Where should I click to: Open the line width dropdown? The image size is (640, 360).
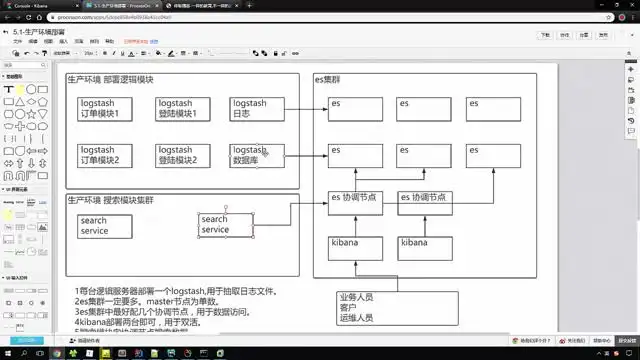click(184, 53)
